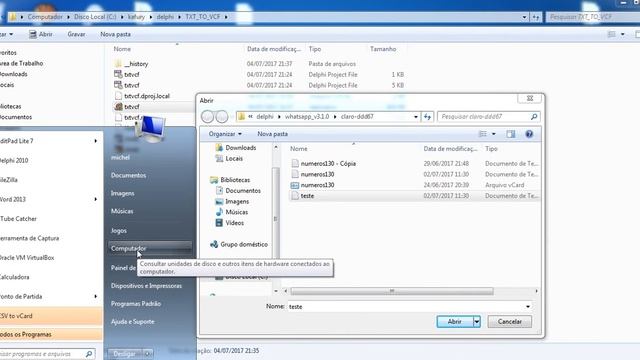Click the Start menu search programs field
Screen dimensions: 640x360
[42, 354]
